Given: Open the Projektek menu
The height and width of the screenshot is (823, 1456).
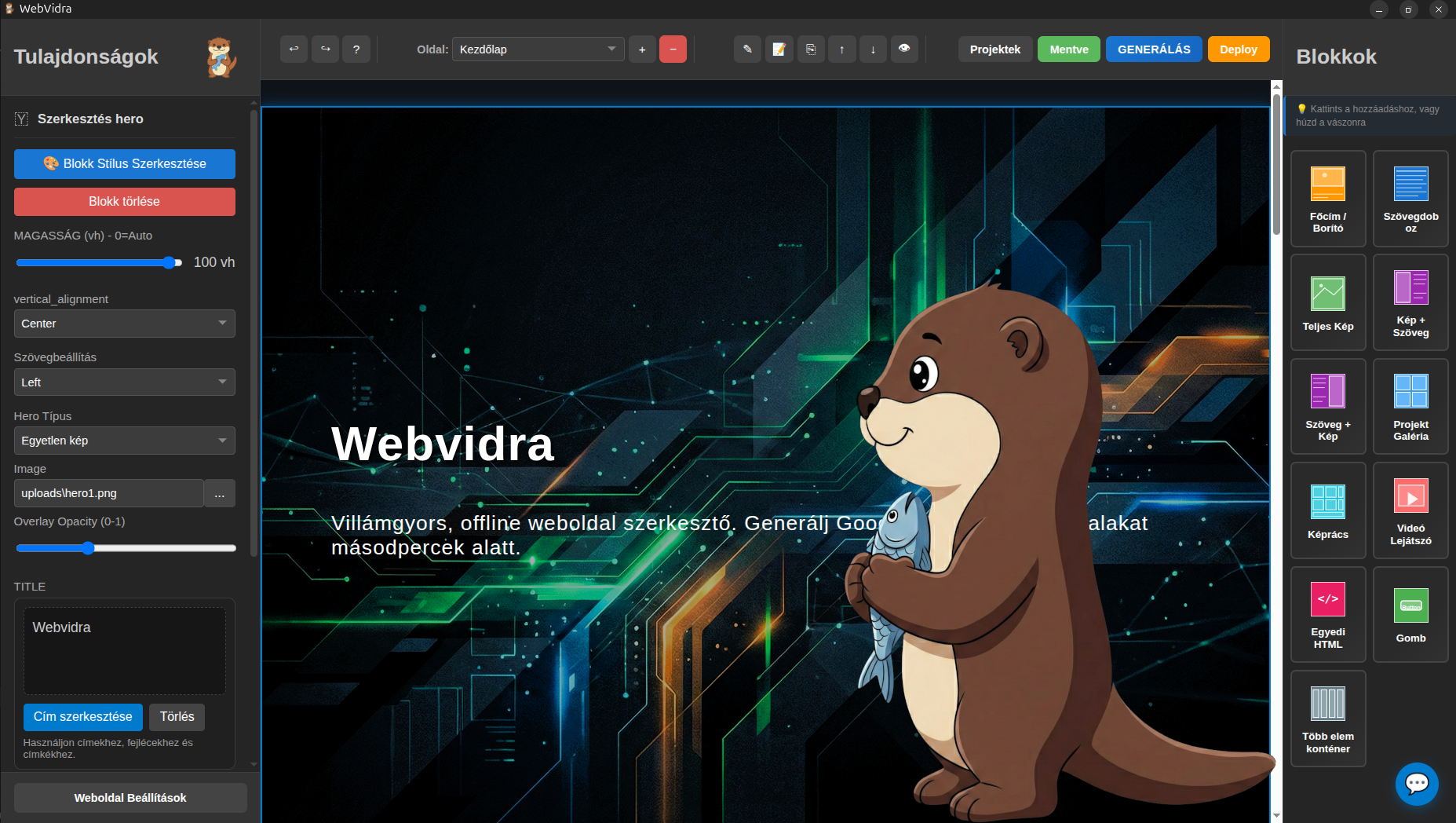Looking at the screenshot, I should coord(994,49).
